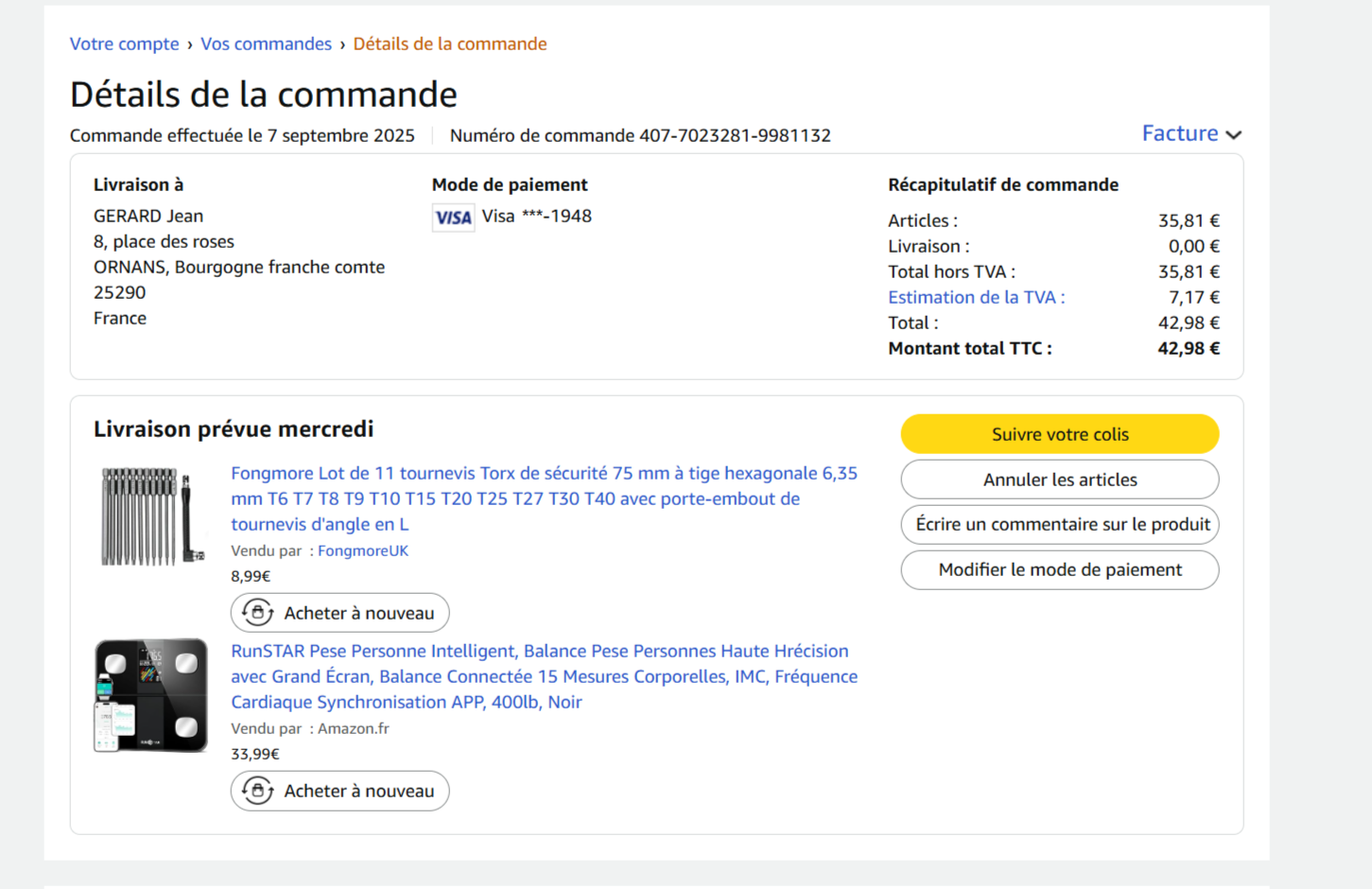The width and height of the screenshot is (1372, 889).
Task: Open RunSTAR smart scale product thumbnail
Action: 151,695
